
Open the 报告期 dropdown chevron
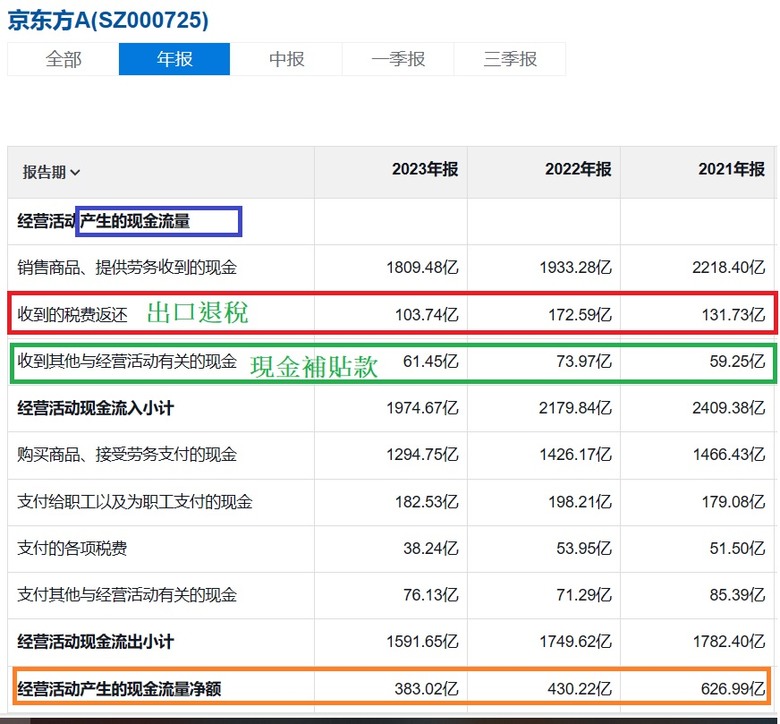coord(75,173)
